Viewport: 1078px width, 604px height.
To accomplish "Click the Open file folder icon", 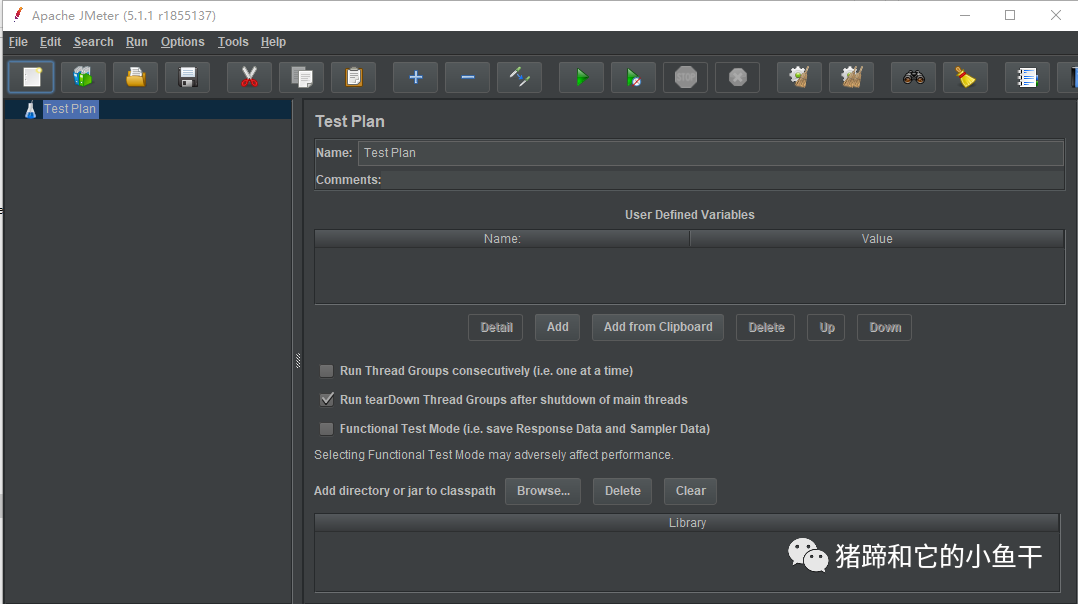I will (135, 77).
